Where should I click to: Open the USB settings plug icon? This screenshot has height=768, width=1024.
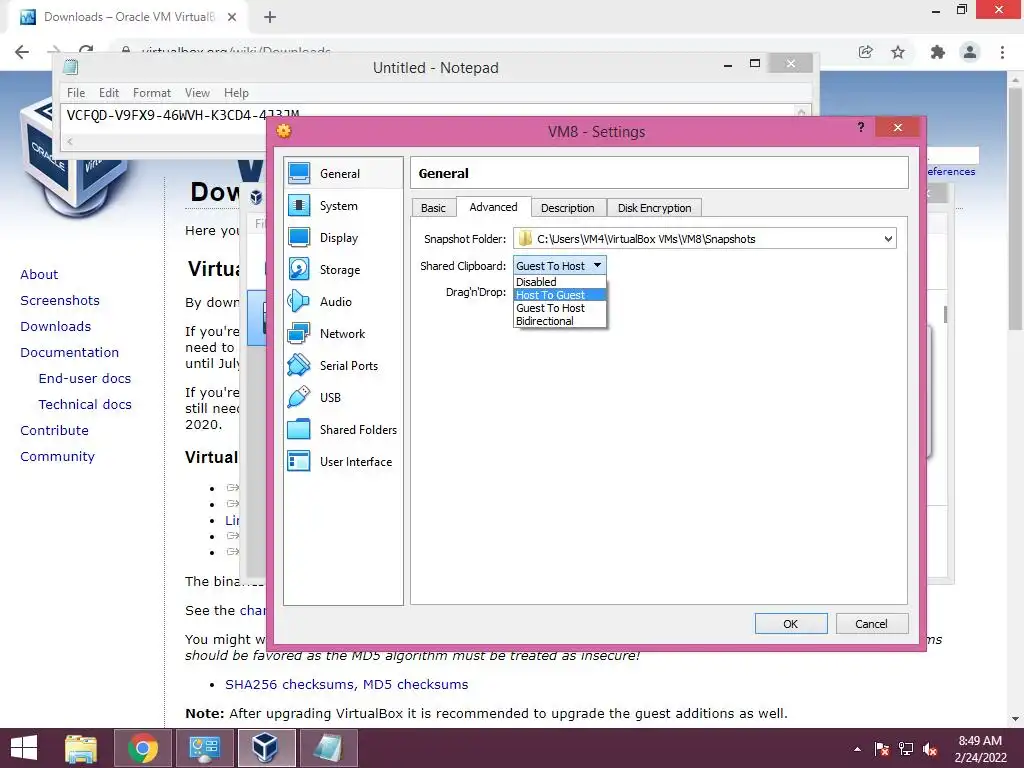pos(299,398)
